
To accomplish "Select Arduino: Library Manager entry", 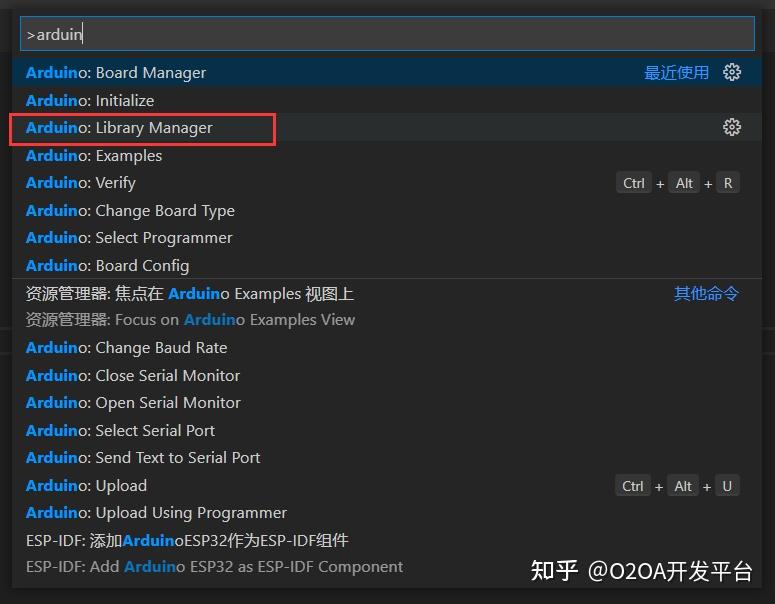I will [x=387, y=128].
